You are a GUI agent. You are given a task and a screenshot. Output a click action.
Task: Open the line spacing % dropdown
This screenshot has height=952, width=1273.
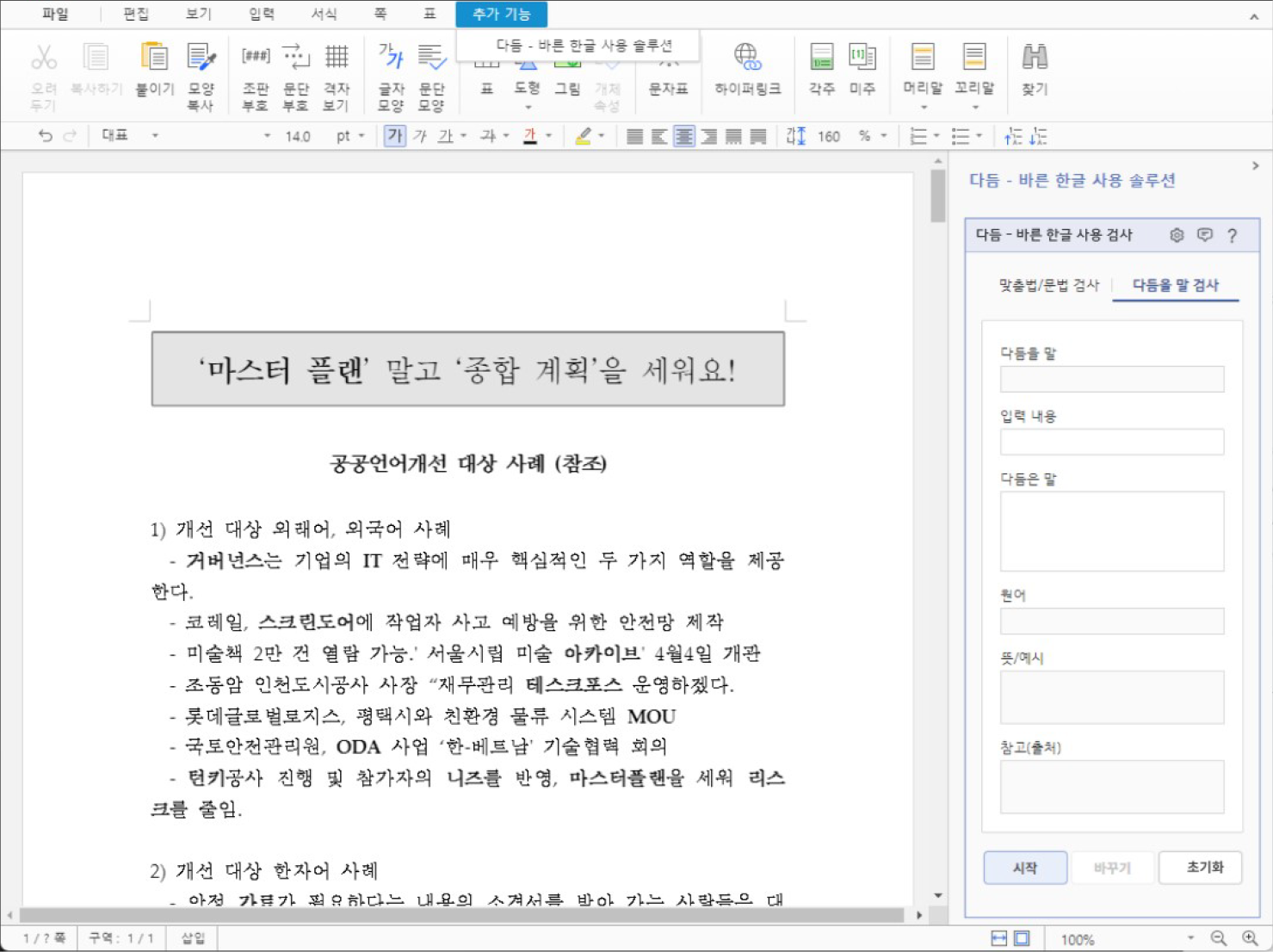point(884,136)
